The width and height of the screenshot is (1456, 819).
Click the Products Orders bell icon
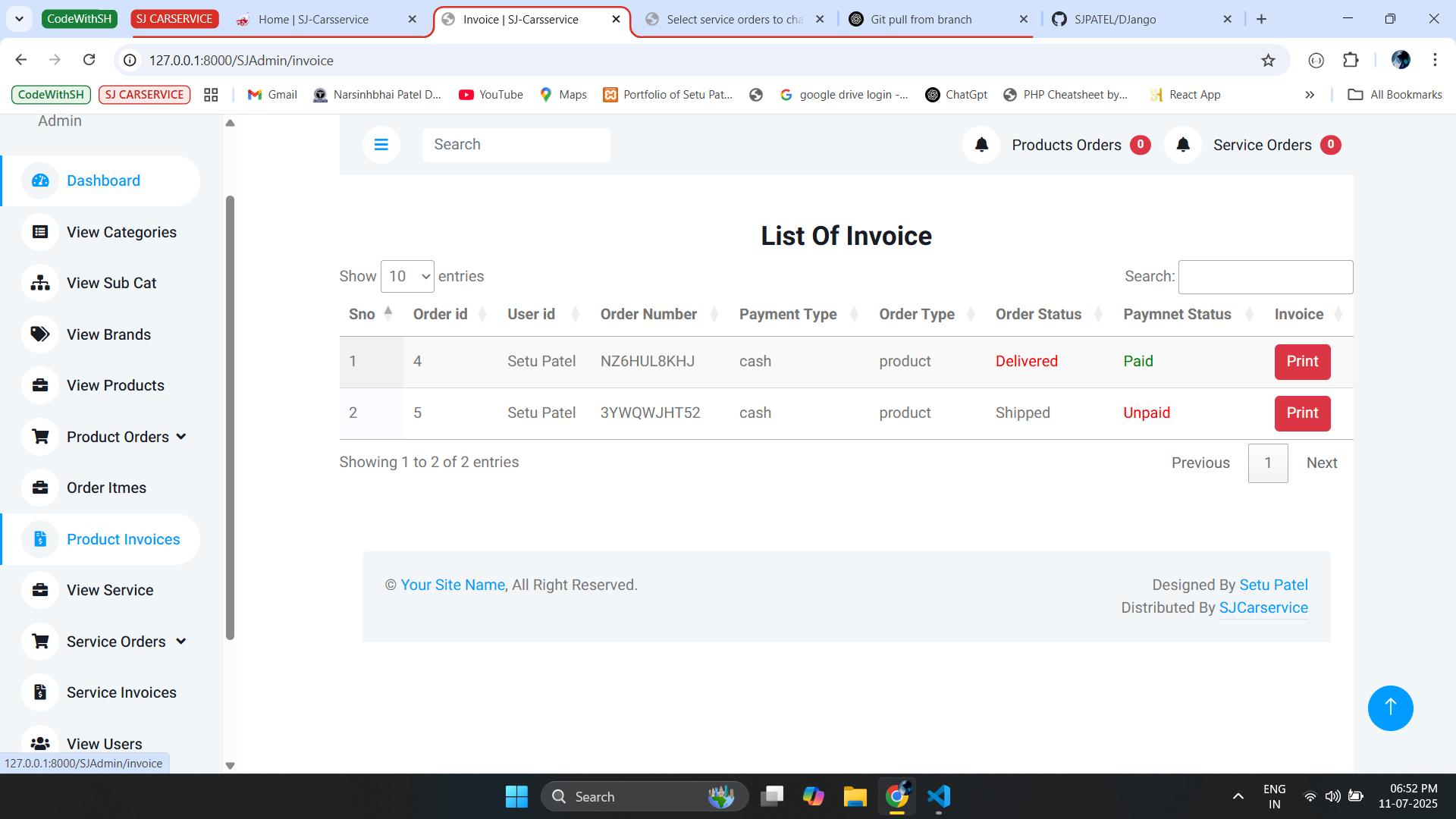tap(981, 145)
